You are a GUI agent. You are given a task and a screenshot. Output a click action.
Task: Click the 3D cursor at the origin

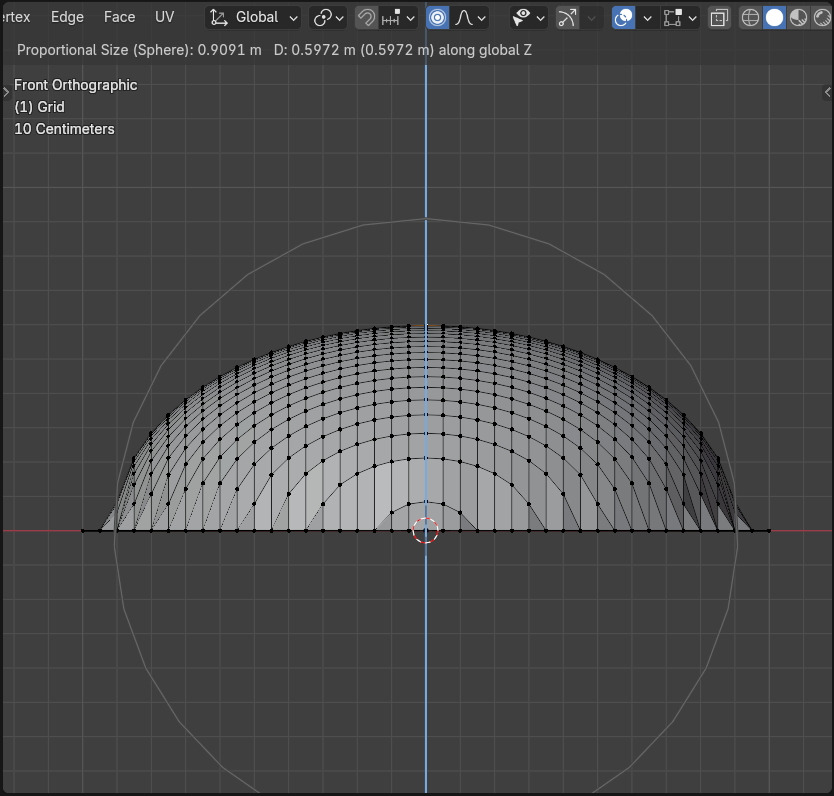[x=425, y=531]
